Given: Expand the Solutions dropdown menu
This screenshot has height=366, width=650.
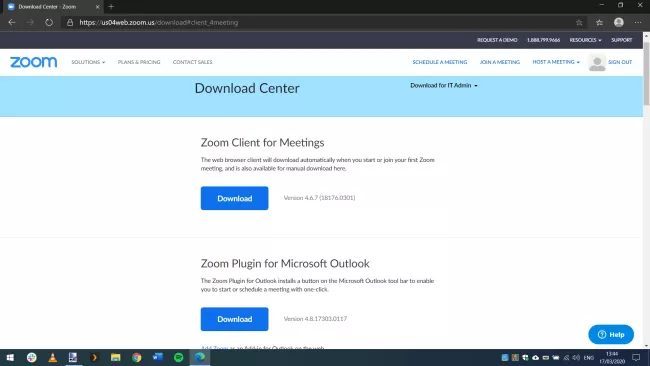Looking at the screenshot, I should coord(88,62).
